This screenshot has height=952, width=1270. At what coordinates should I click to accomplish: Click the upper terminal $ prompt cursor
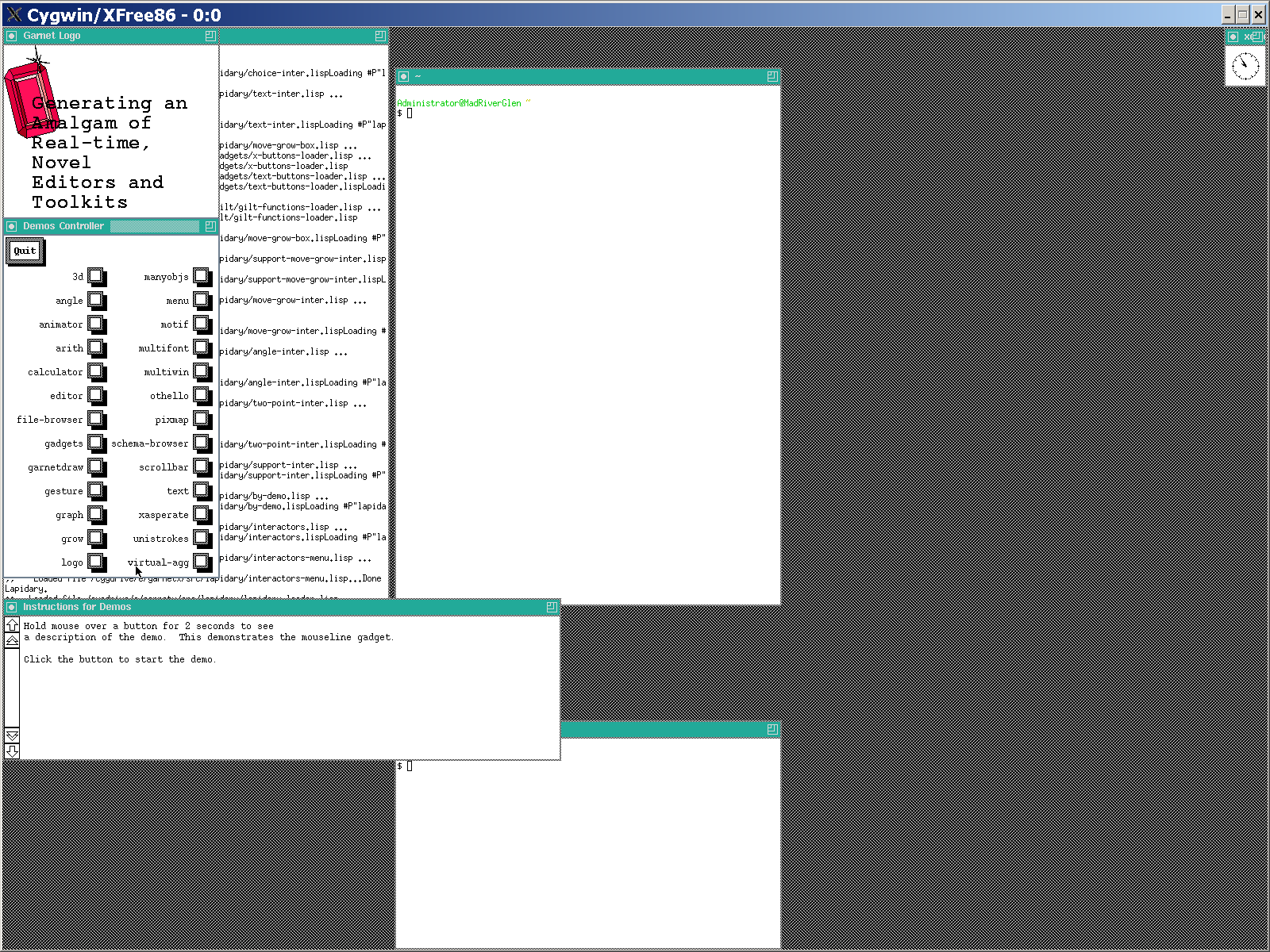coord(410,113)
